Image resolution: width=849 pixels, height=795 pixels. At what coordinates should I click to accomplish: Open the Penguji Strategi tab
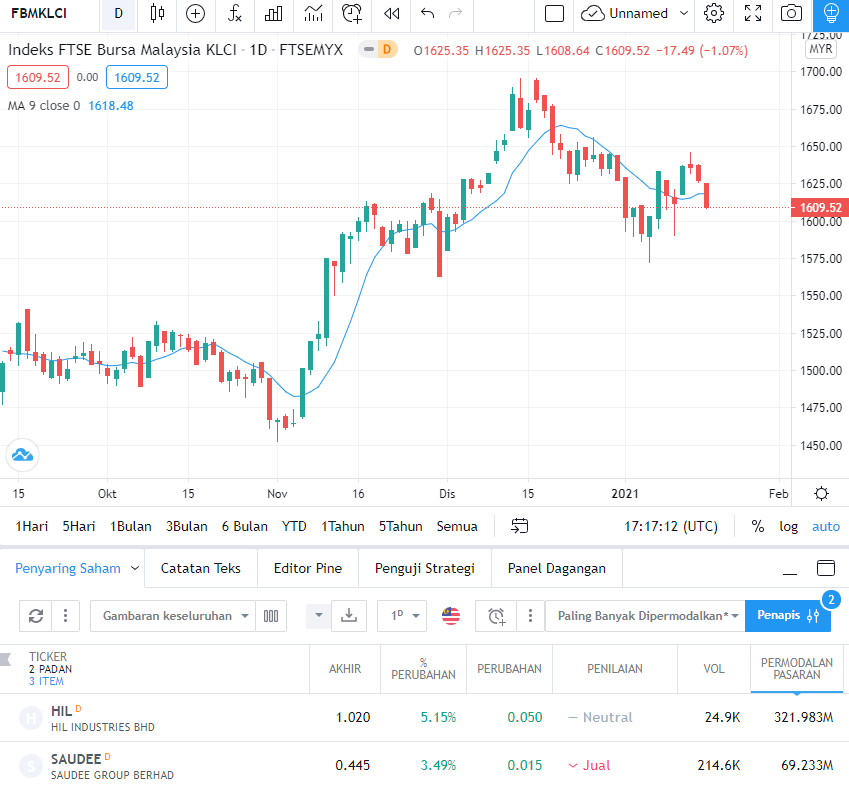click(424, 568)
